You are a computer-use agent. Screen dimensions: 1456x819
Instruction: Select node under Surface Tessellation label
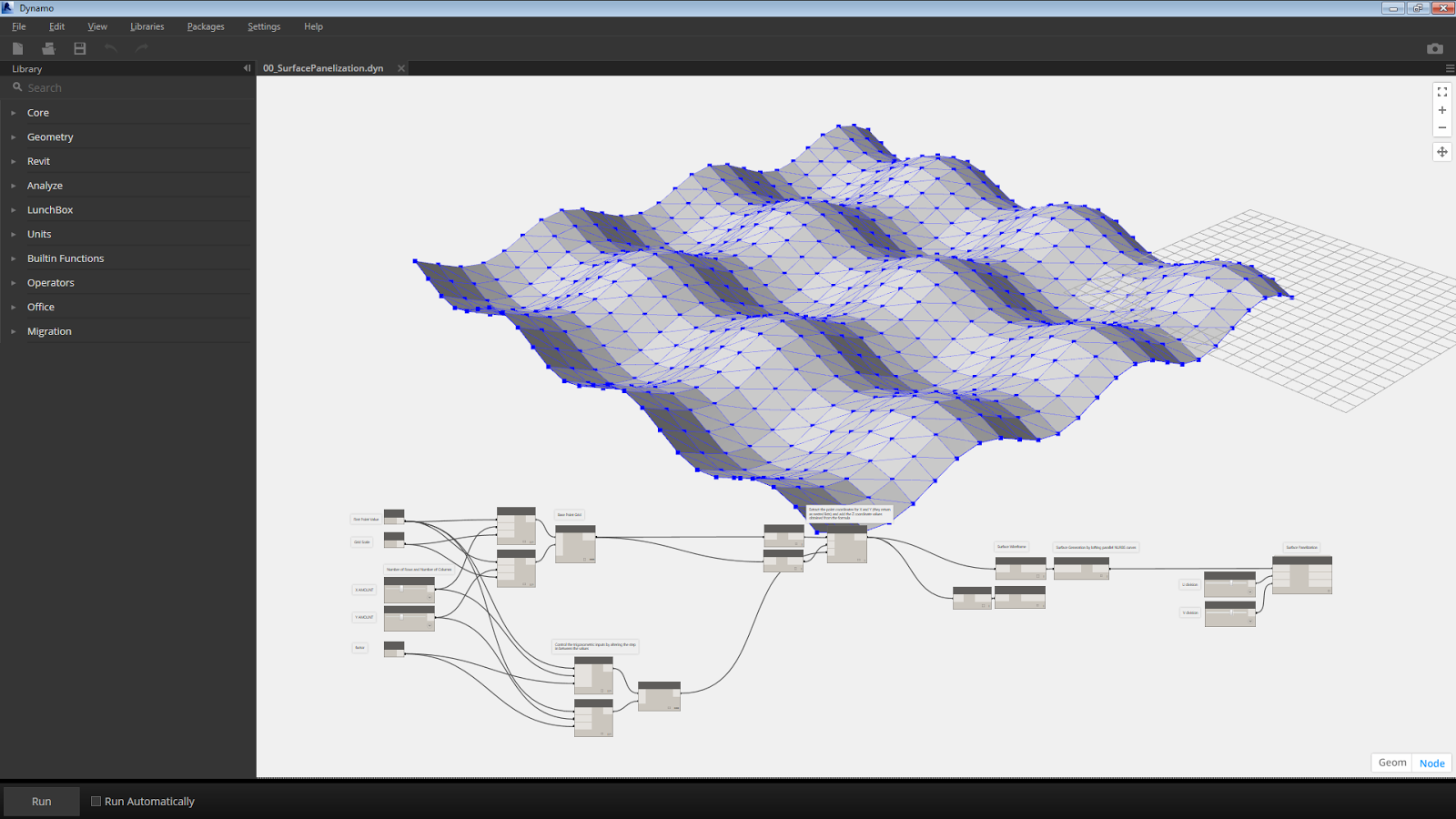[x=1302, y=575]
